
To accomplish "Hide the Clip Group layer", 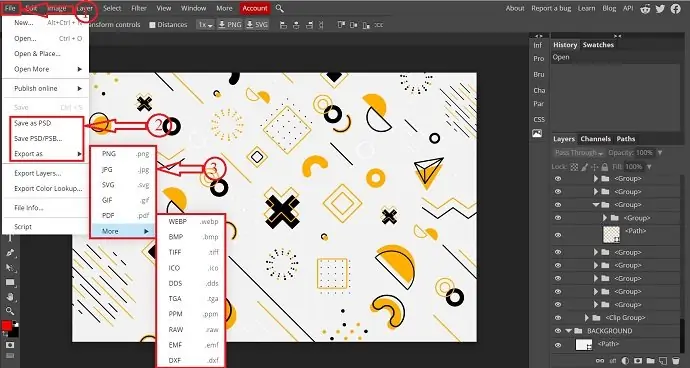I will point(558,318).
